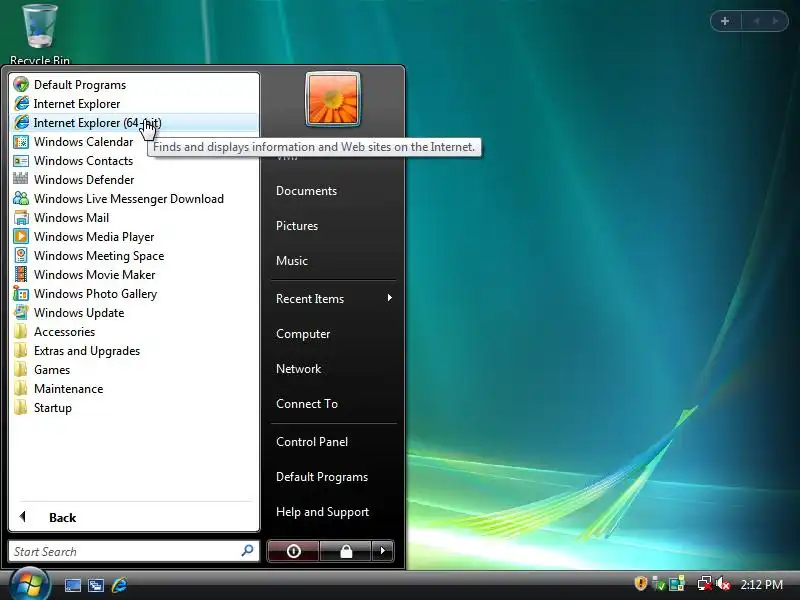This screenshot has width=800, height=600.
Task: Open Pictures from Start menu
Action: (x=297, y=226)
